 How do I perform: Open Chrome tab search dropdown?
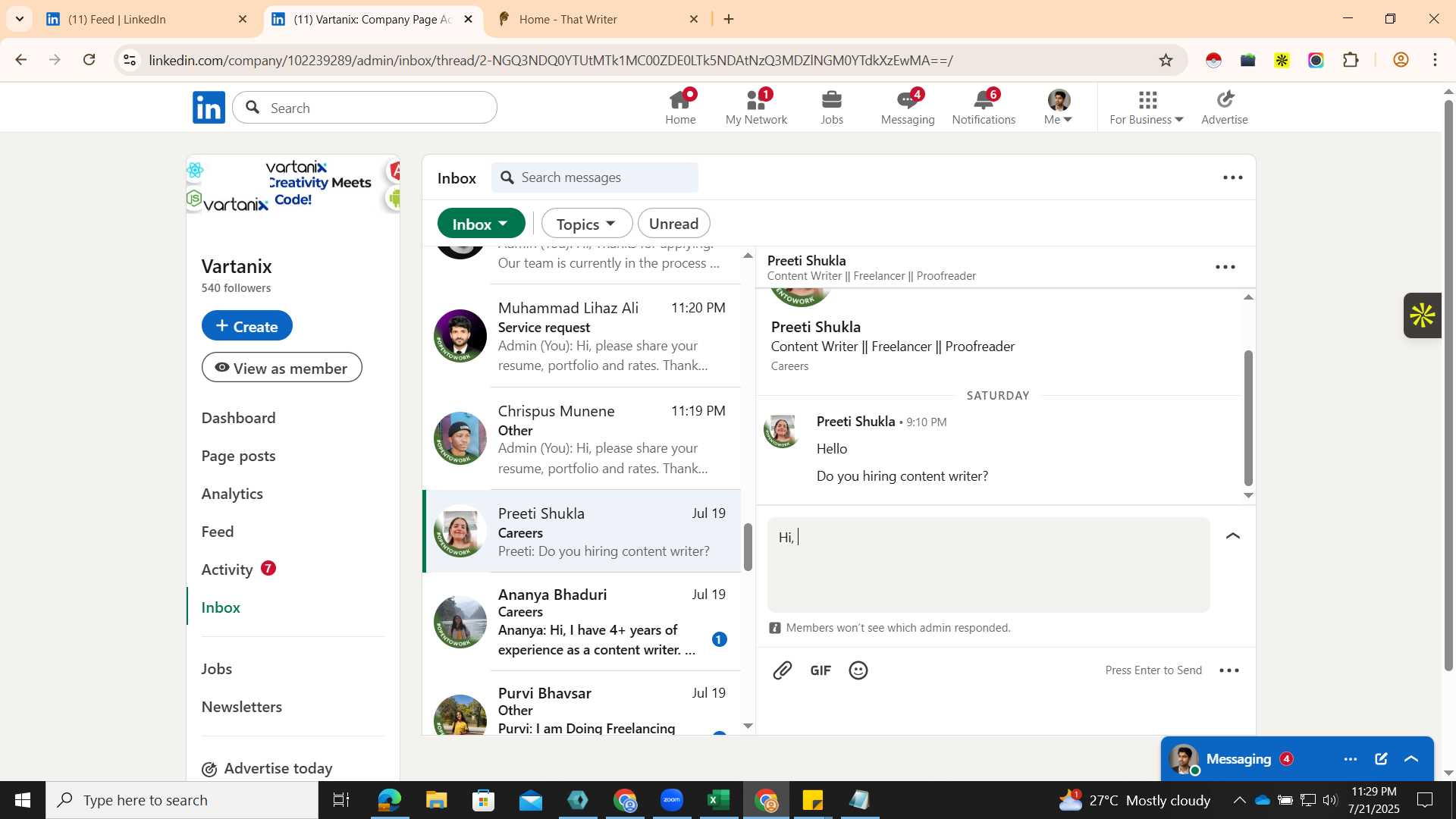point(19,19)
